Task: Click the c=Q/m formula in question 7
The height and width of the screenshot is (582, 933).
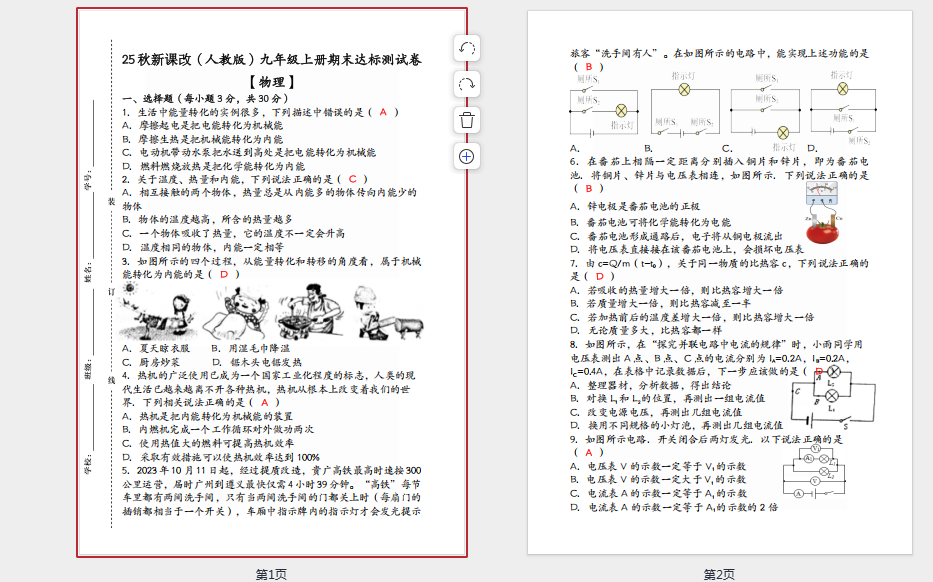Action: pos(626,264)
